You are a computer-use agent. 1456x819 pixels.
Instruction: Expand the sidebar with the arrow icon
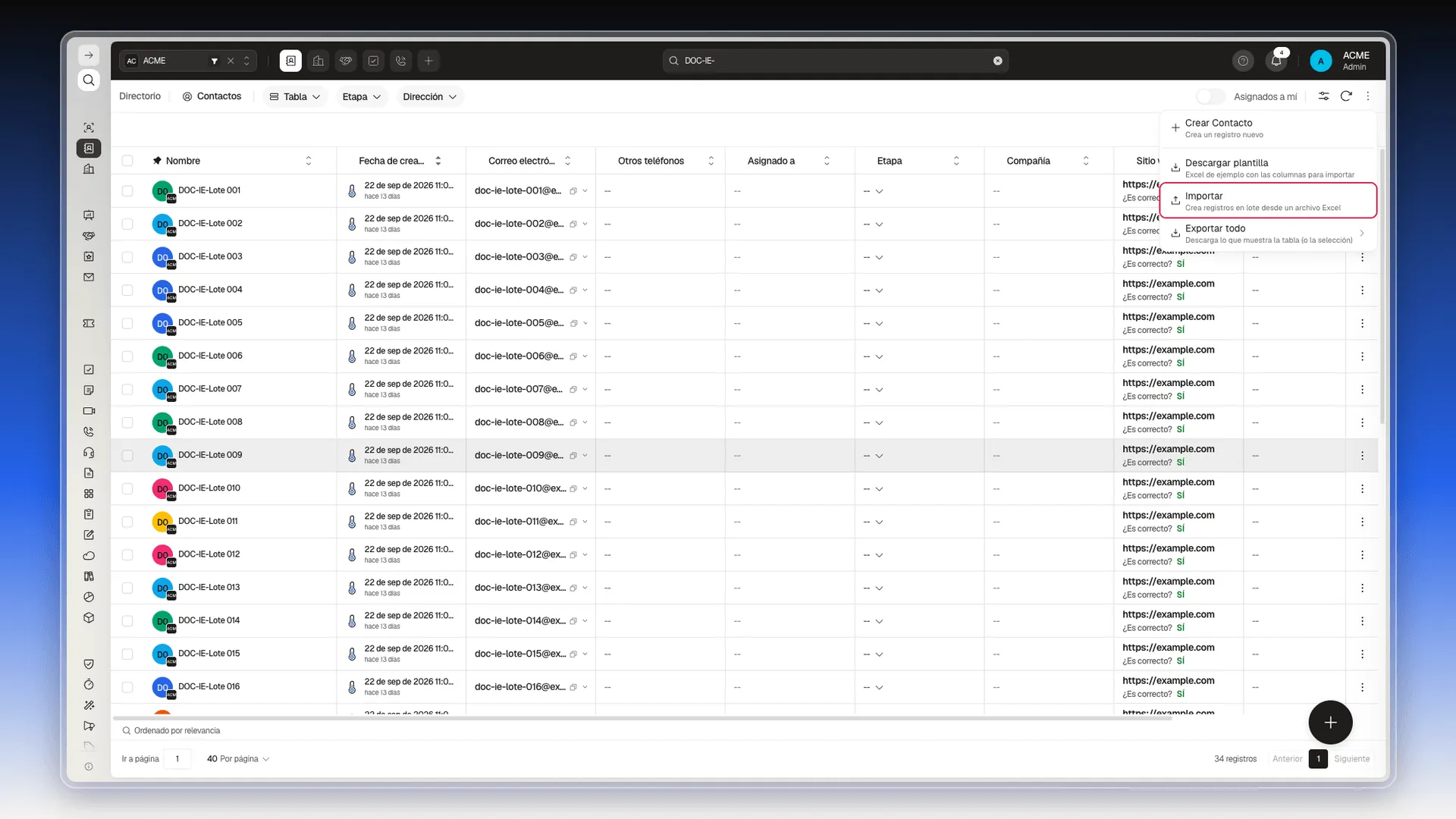tap(89, 55)
